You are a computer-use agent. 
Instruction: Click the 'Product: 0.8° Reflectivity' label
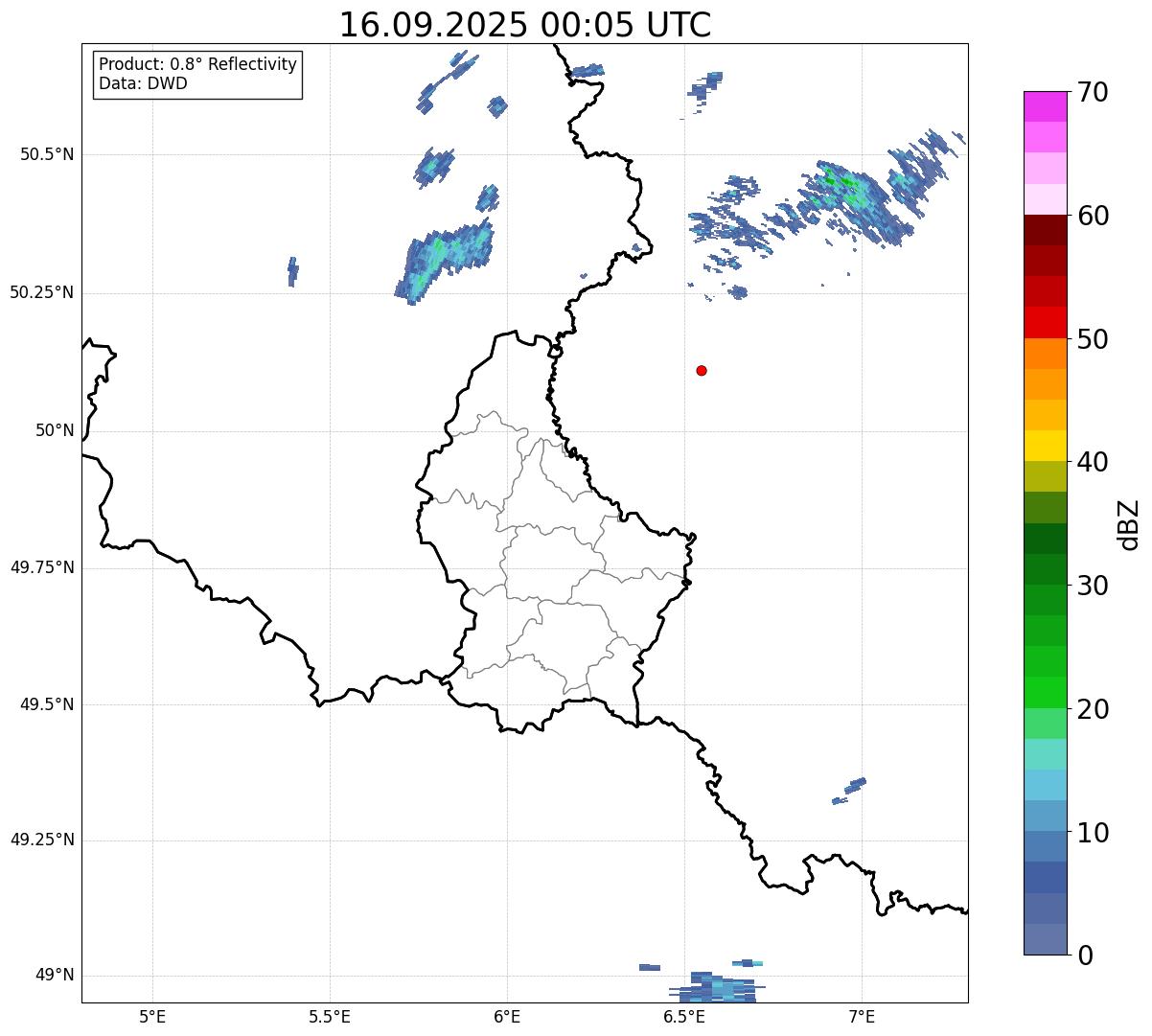[x=198, y=64]
